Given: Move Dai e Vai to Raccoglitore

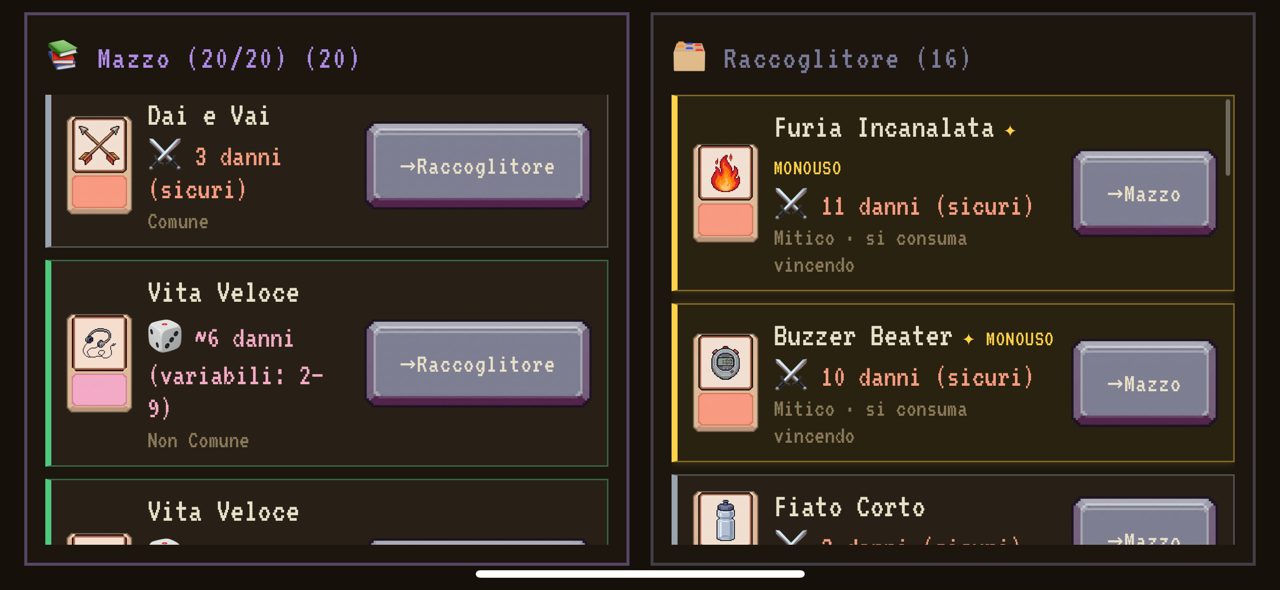Looking at the screenshot, I should pyautogui.click(x=478, y=166).
